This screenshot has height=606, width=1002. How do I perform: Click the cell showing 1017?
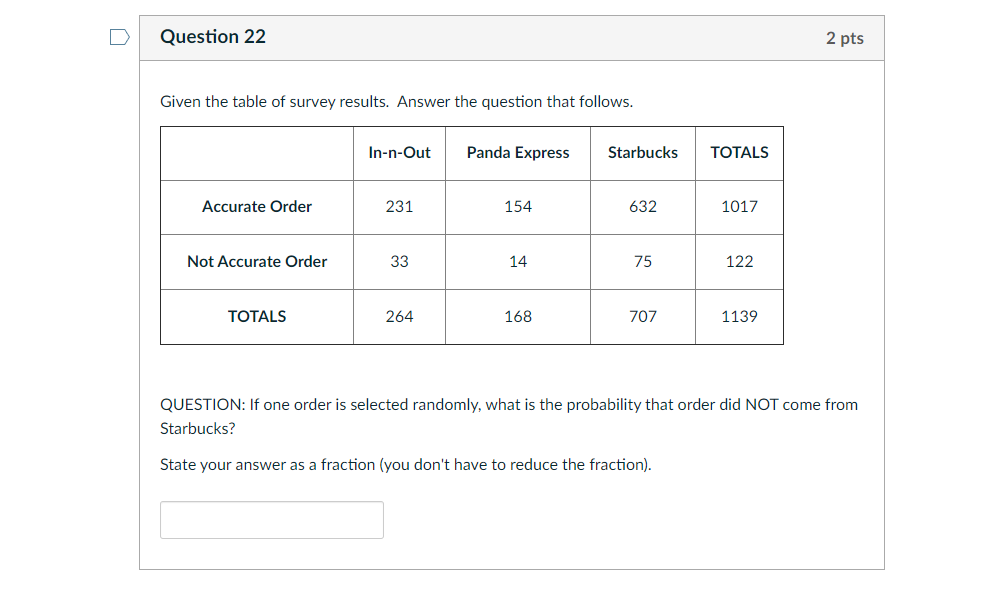point(739,207)
